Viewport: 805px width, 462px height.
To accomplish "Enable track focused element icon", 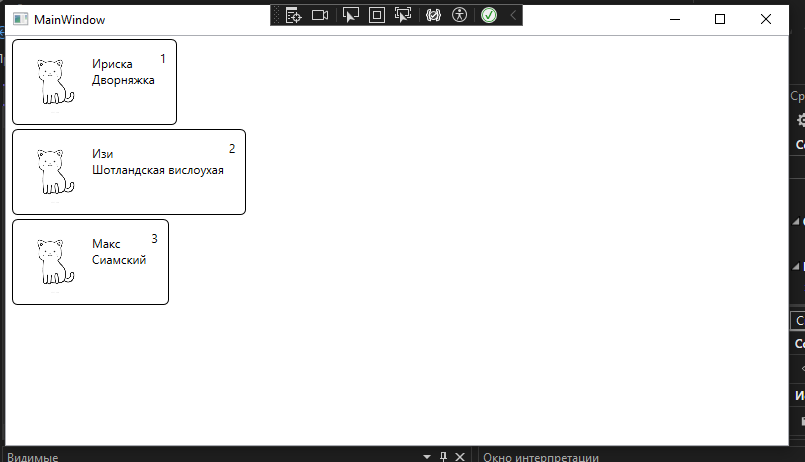I will point(403,15).
